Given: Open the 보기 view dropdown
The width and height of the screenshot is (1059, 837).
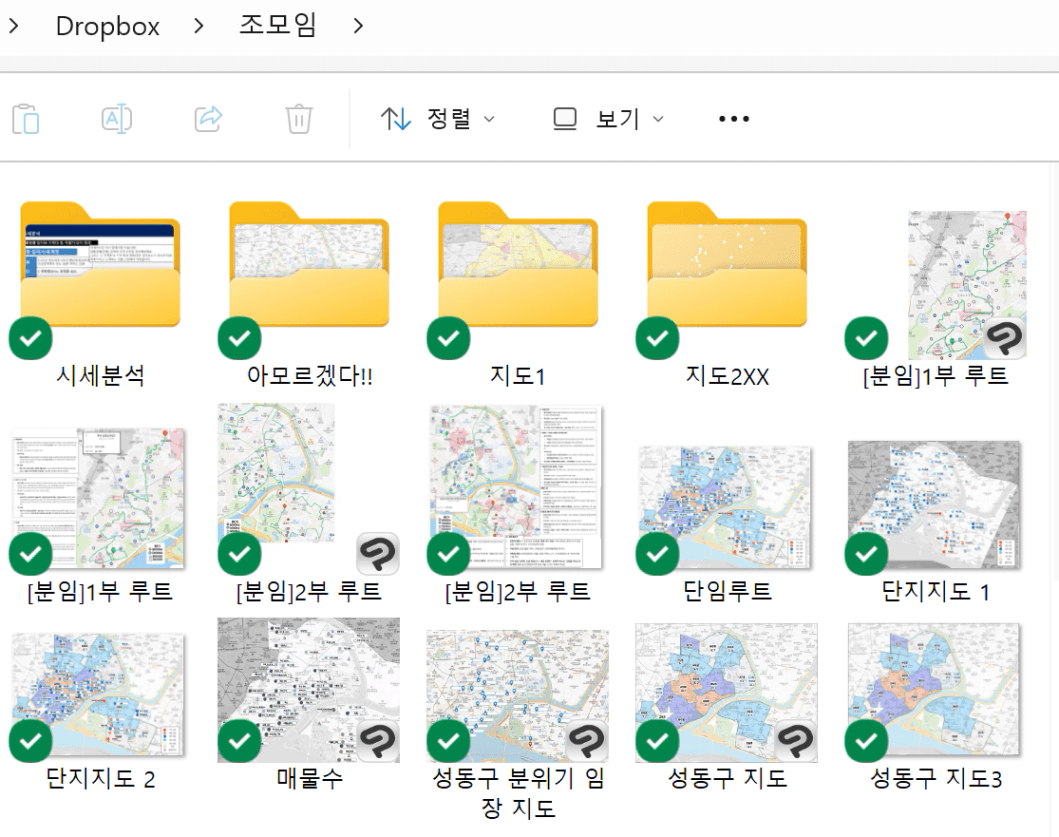Looking at the screenshot, I should pos(608,119).
